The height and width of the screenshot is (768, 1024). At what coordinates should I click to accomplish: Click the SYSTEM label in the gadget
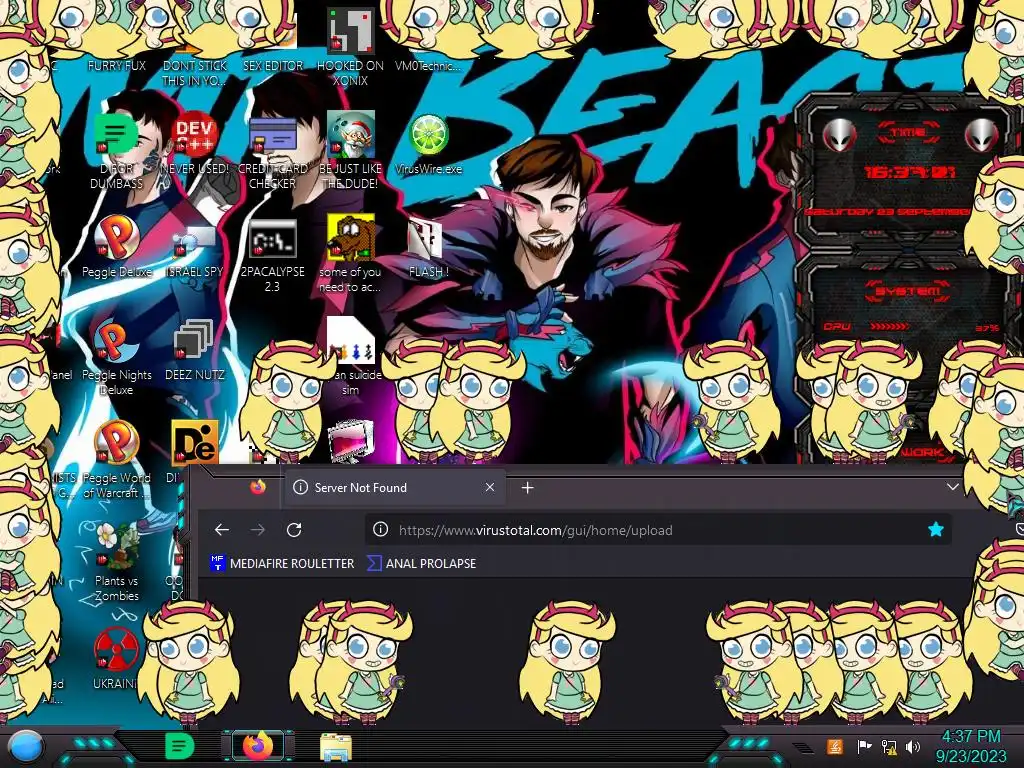(x=908, y=291)
